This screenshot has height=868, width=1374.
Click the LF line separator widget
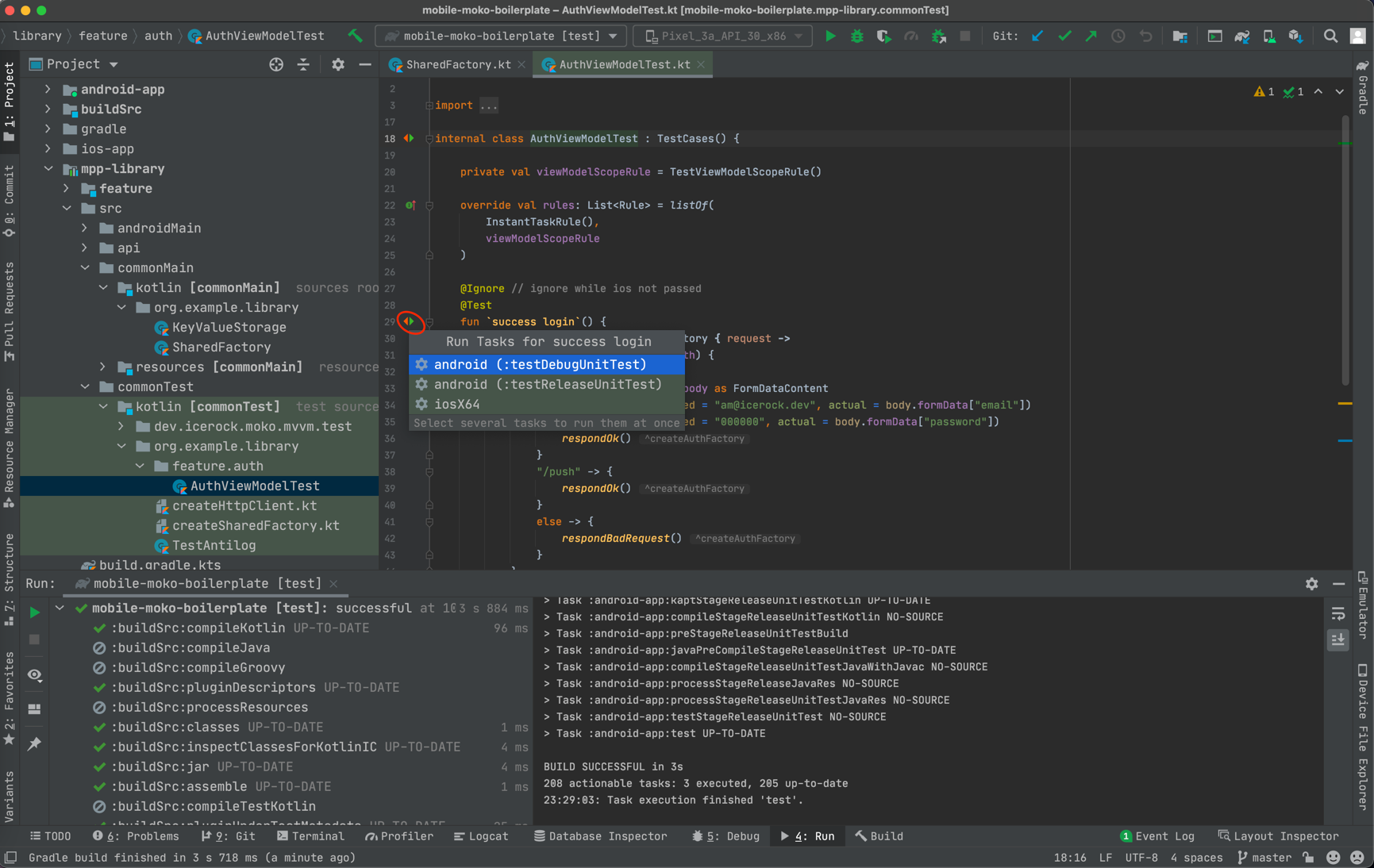pyautogui.click(x=1105, y=858)
